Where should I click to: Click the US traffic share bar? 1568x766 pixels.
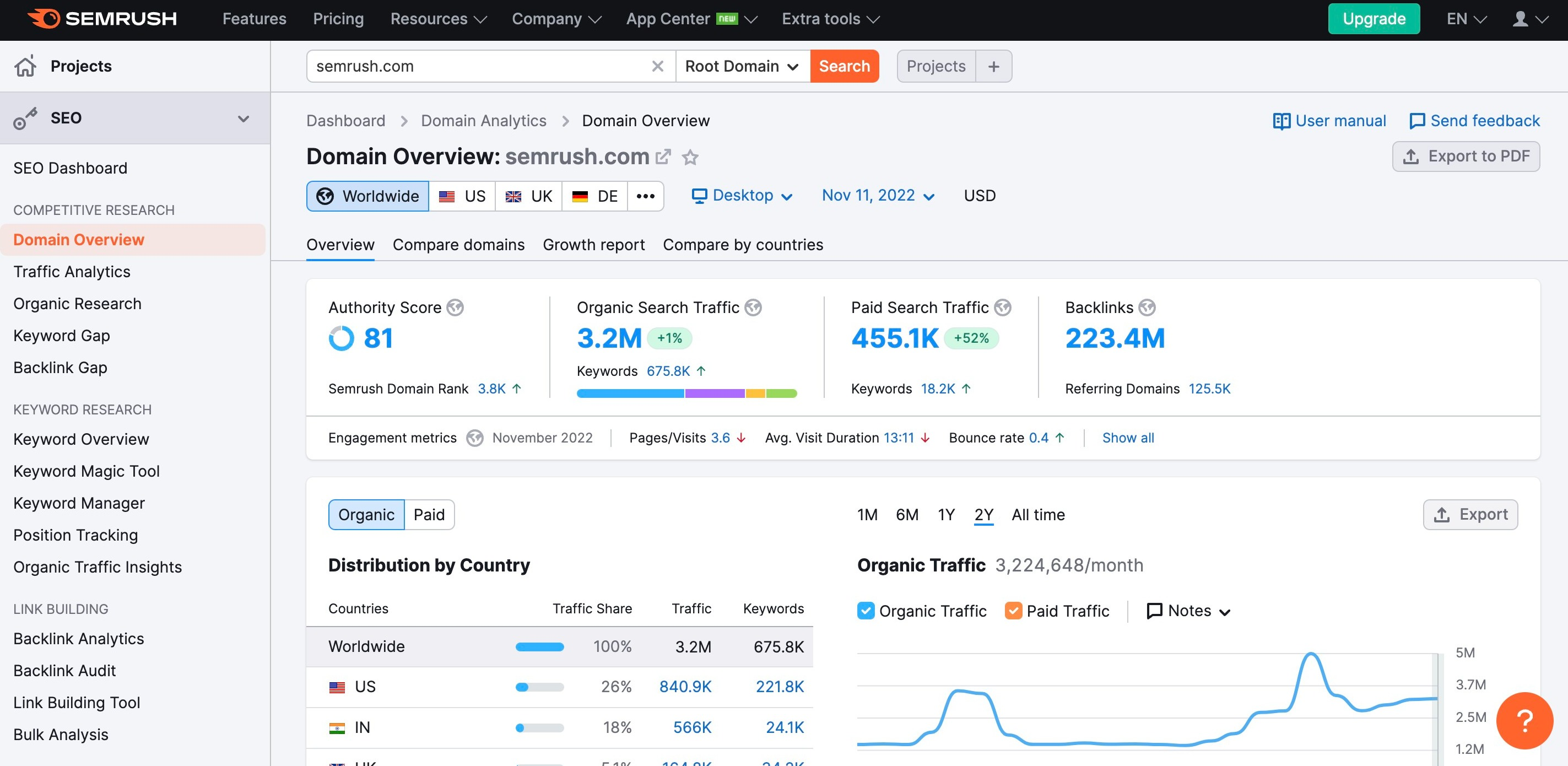(539, 687)
